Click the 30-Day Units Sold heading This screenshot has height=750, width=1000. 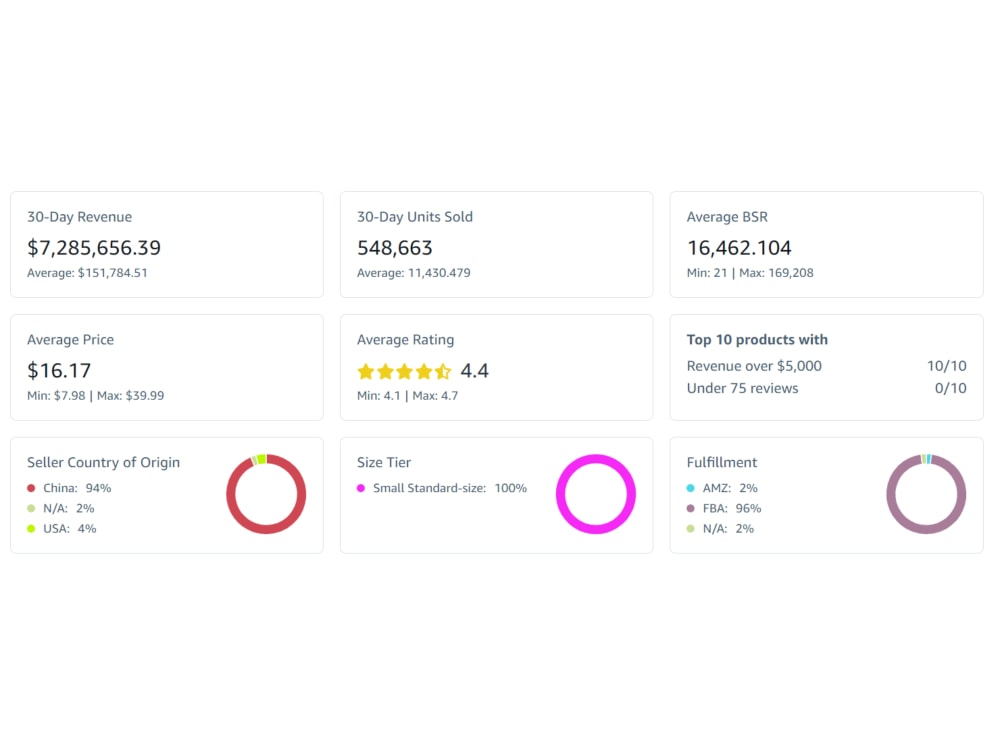click(x=415, y=217)
